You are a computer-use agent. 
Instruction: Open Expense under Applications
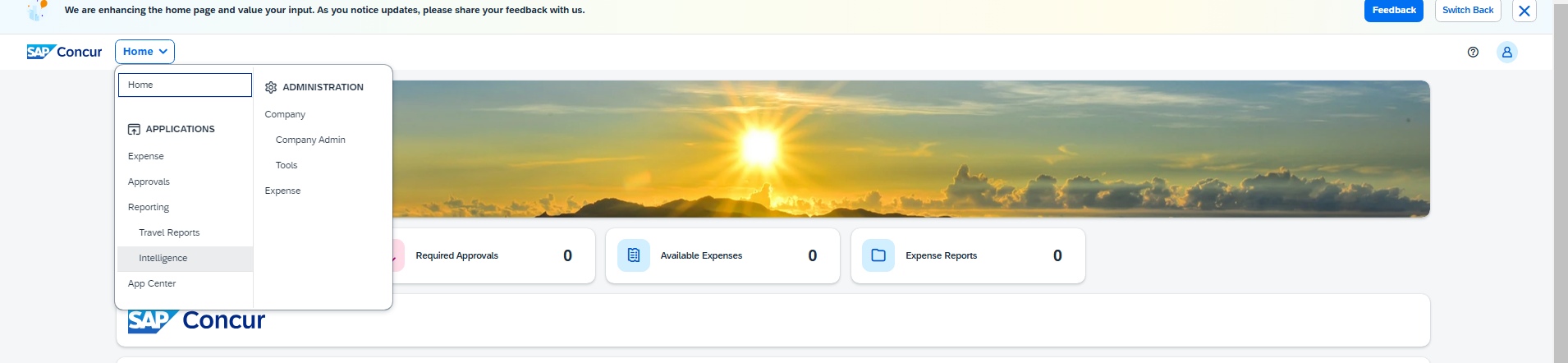[146, 156]
